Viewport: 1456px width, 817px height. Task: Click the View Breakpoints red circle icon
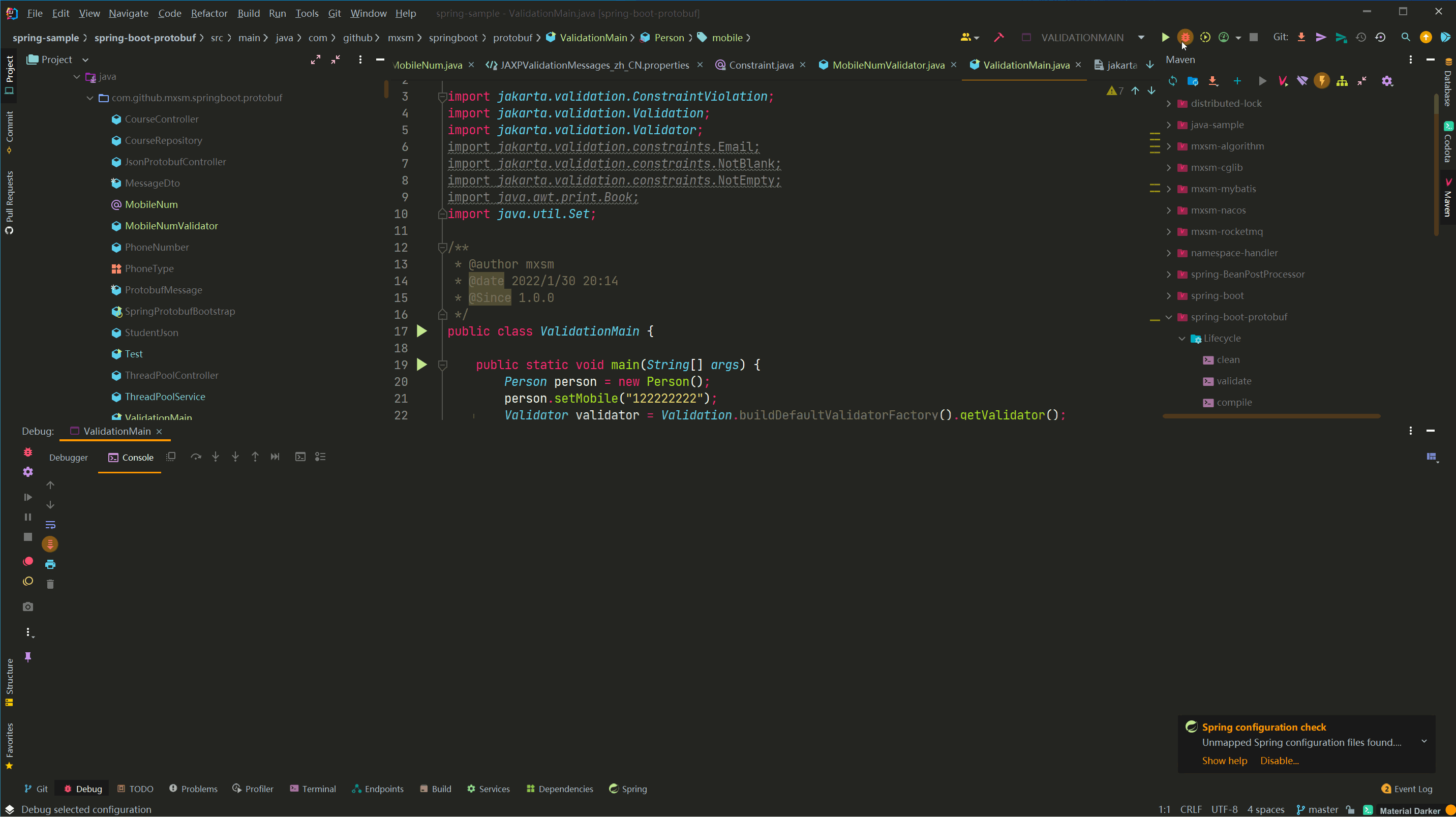click(x=27, y=561)
